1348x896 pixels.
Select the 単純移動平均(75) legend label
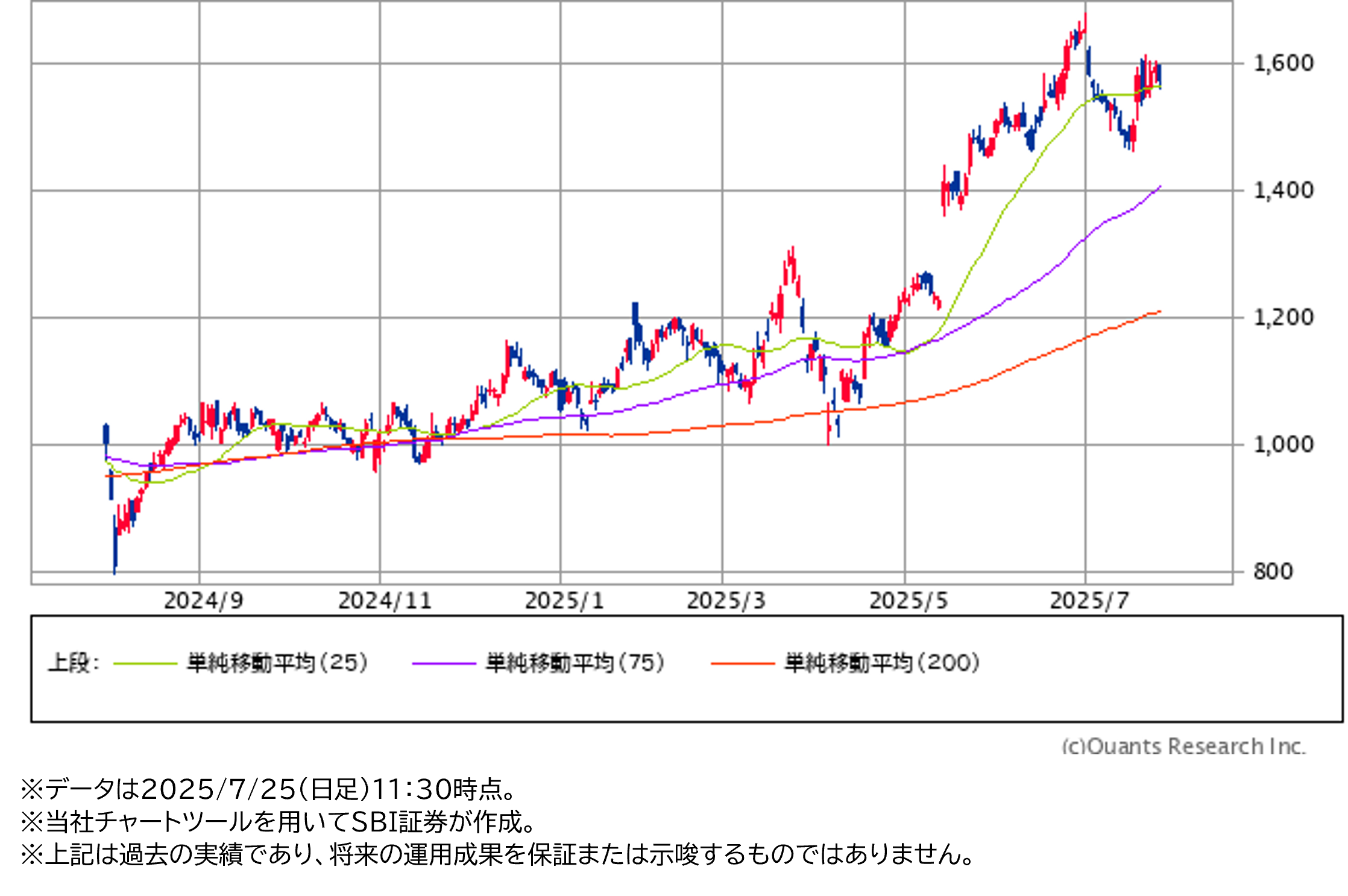pyautogui.click(x=575, y=663)
